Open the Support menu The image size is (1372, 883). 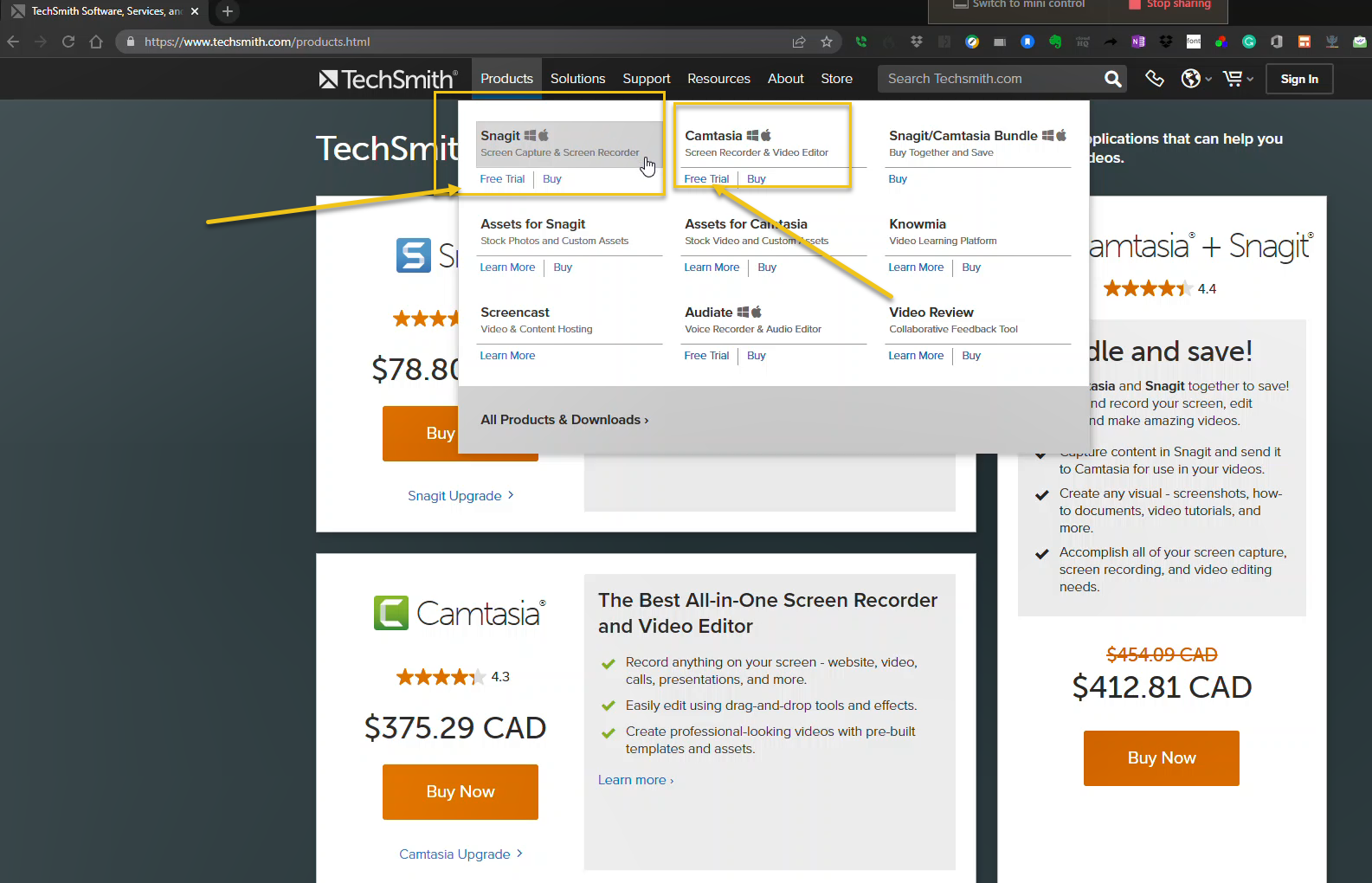tap(647, 79)
